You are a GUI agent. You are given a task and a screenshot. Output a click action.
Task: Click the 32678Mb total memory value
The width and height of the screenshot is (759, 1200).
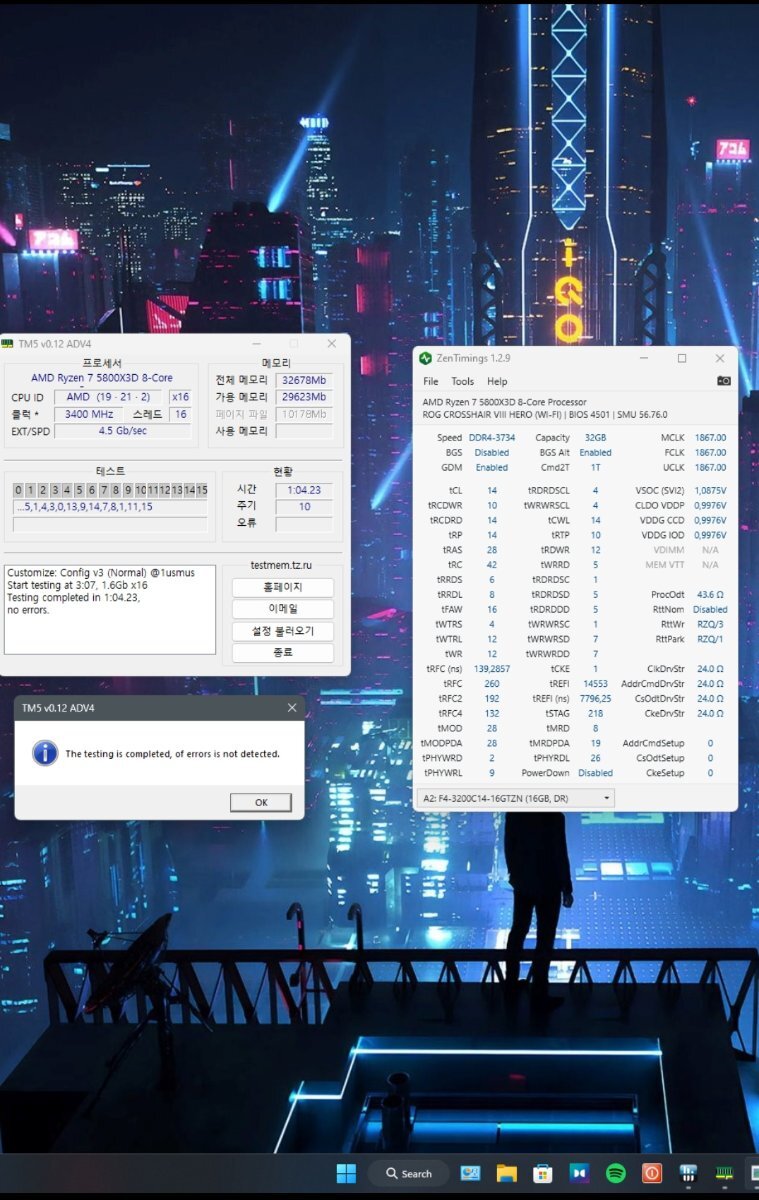pyautogui.click(x=304, y=380)
